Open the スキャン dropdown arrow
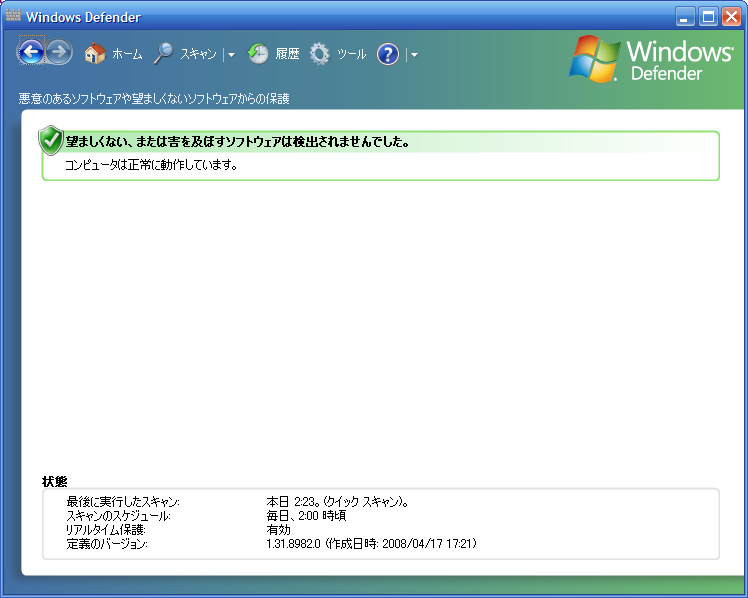The width and height of the screenshot is (748, 598). pyautogui.click(x=231, y=54)
